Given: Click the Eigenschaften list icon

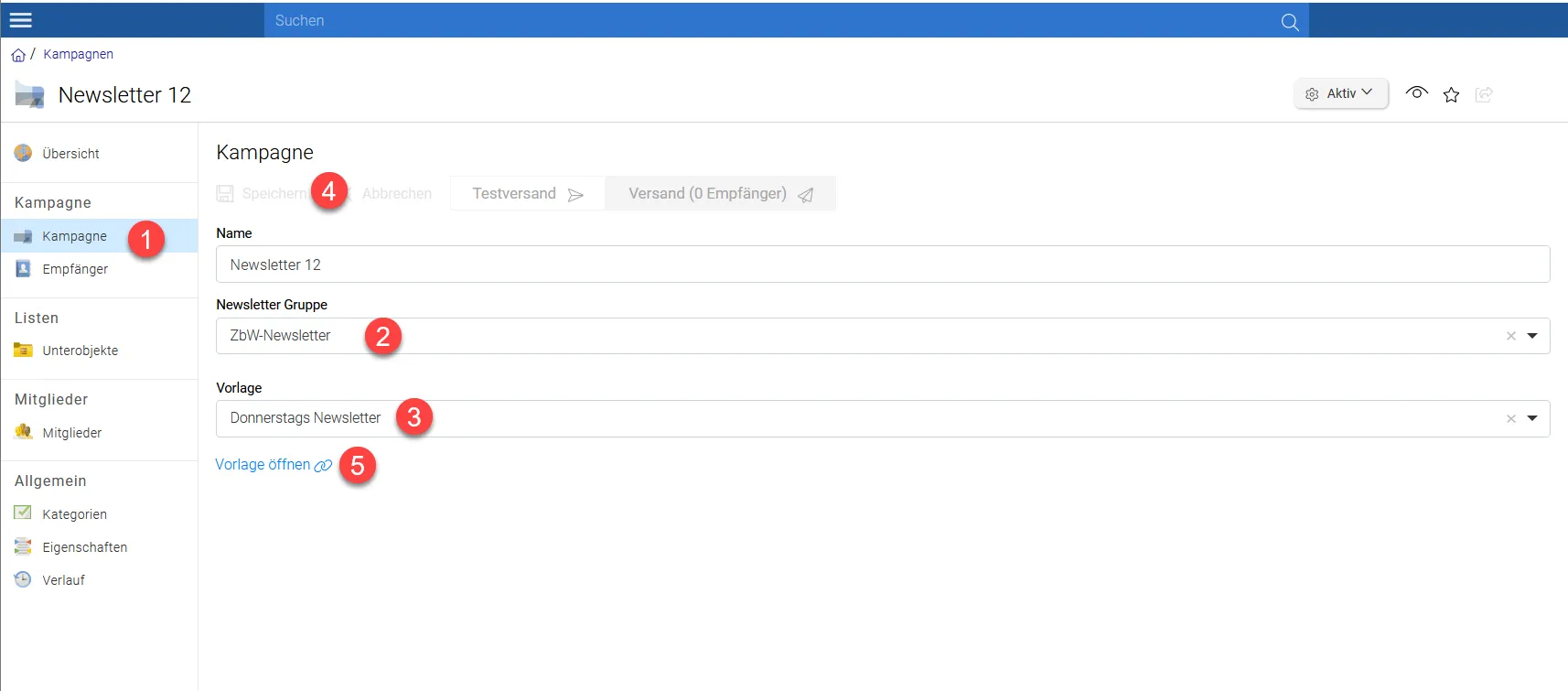Looking at the screenshot, I should point(23,546).
